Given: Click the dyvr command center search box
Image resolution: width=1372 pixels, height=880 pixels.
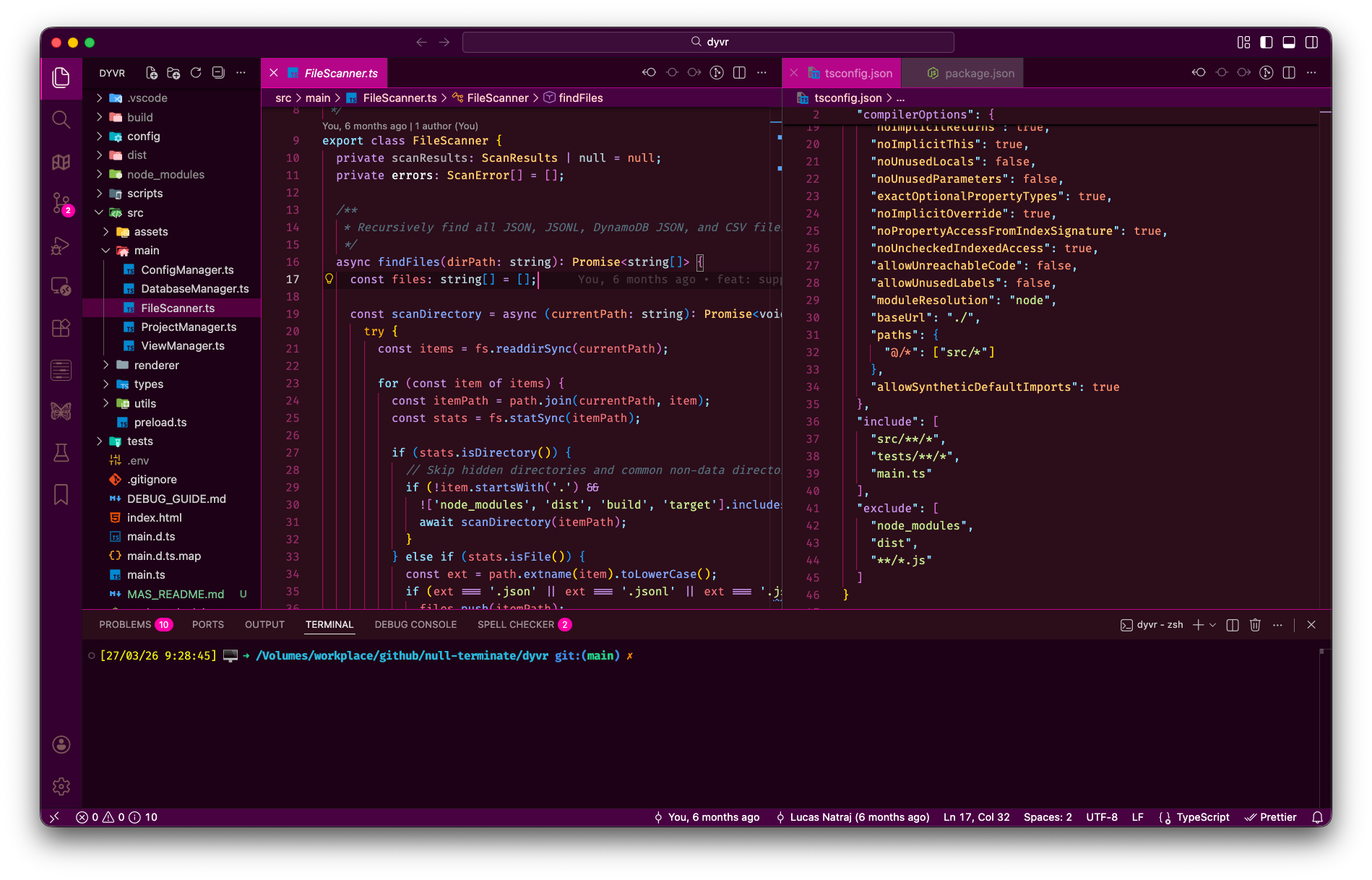Looking at the screenshot, I should tap(708, 42).
